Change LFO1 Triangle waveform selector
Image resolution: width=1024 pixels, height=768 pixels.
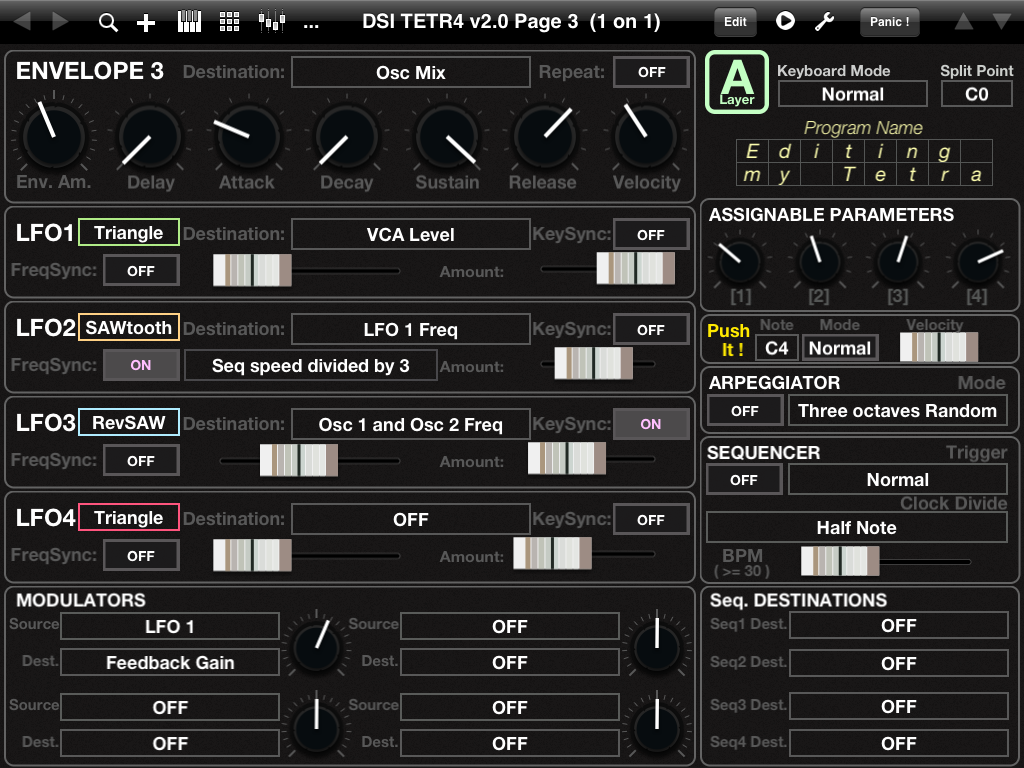(128, 233)
